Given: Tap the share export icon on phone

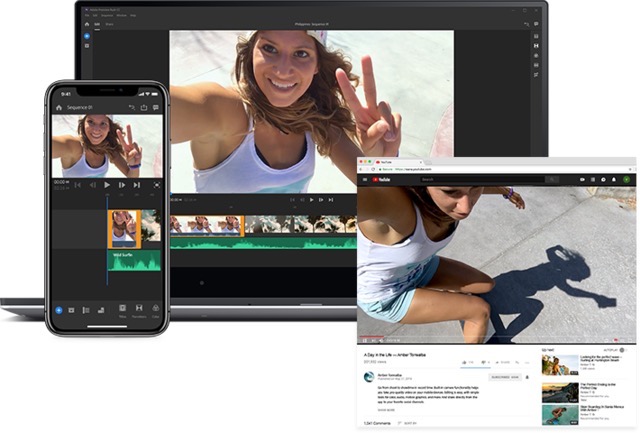Looking at the screenshot, I should click(143, 107).
